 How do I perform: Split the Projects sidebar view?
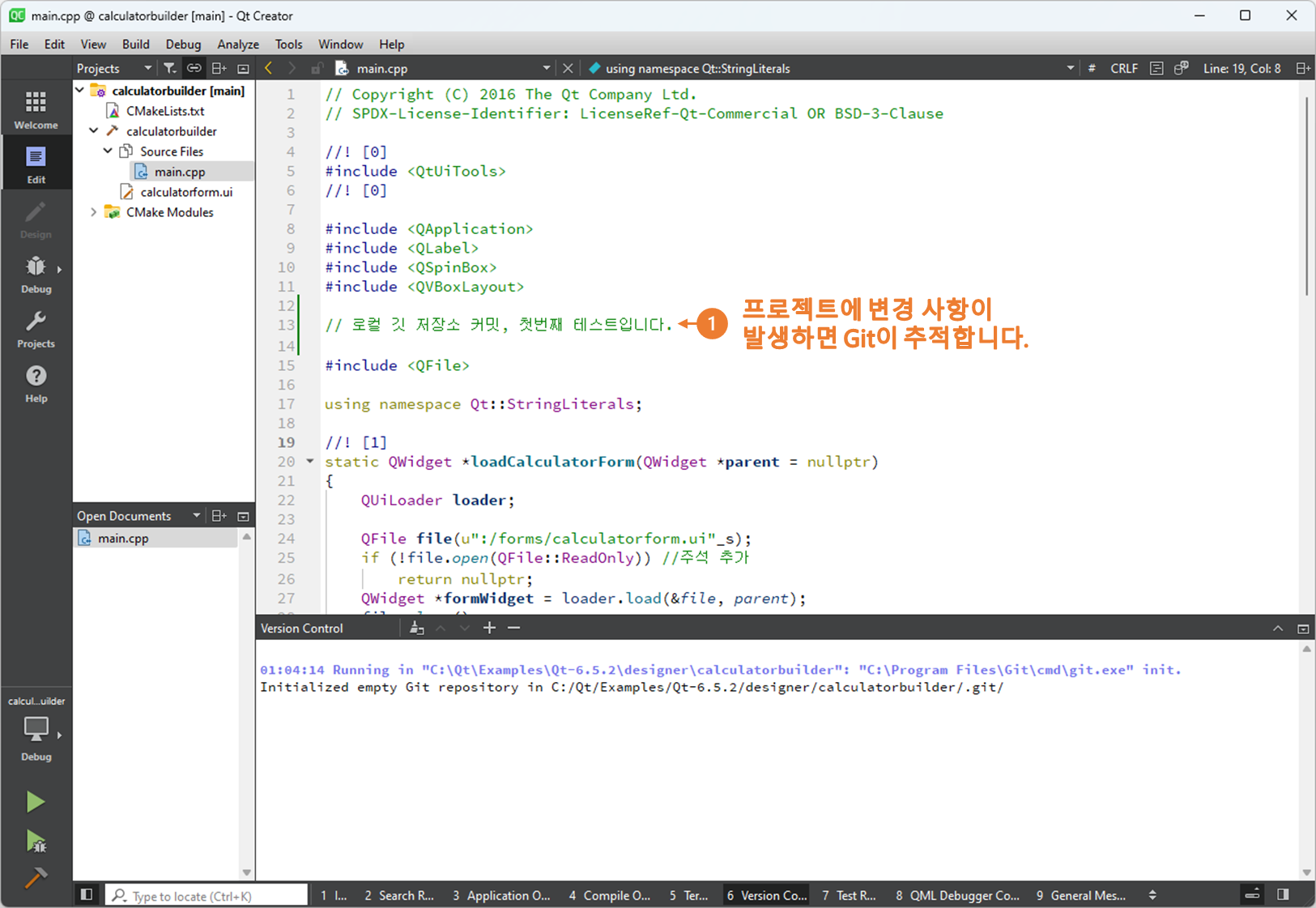tap(219, 68)
